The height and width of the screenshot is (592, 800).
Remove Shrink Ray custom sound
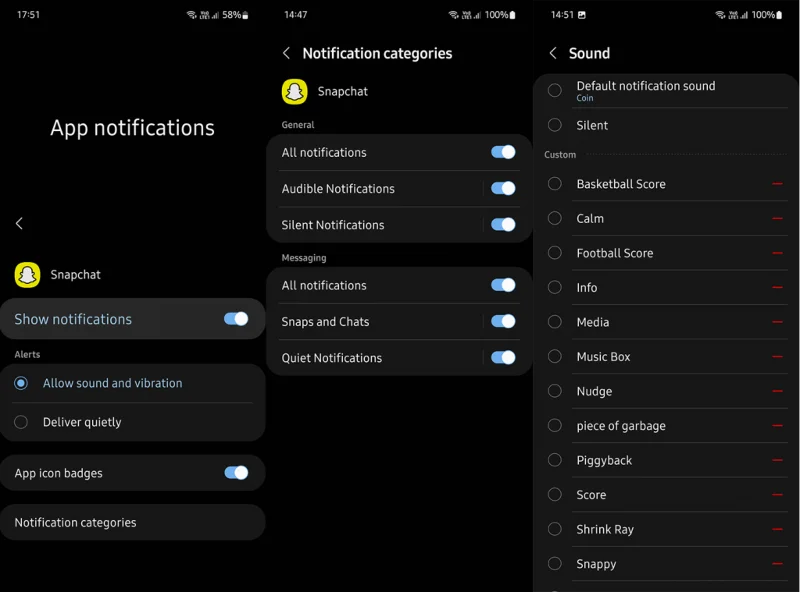[777, 529]
